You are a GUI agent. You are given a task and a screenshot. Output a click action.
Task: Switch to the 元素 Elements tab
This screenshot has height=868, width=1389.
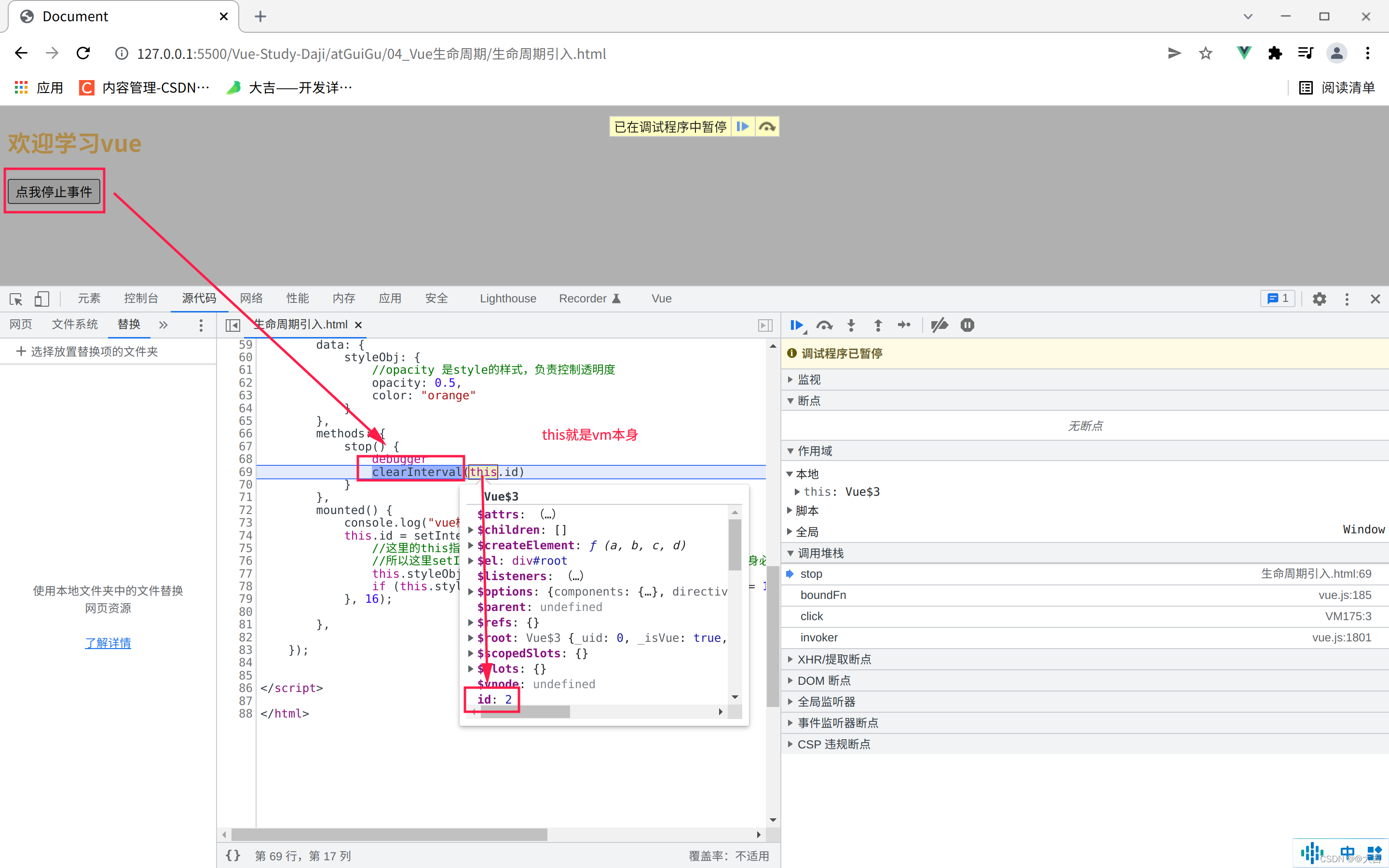tap(90, 298)
